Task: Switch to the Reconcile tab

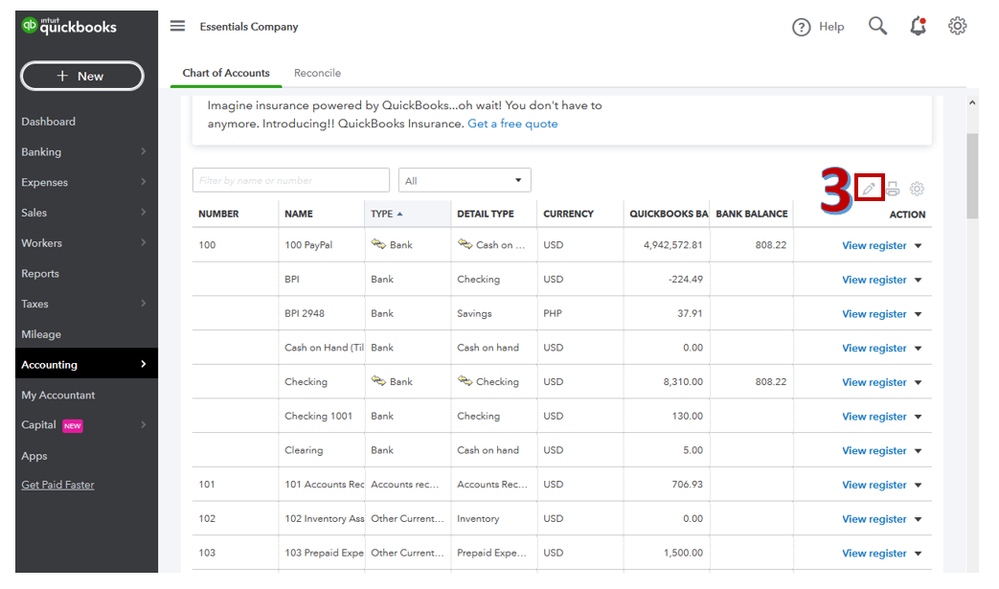Action: (317, 73)
